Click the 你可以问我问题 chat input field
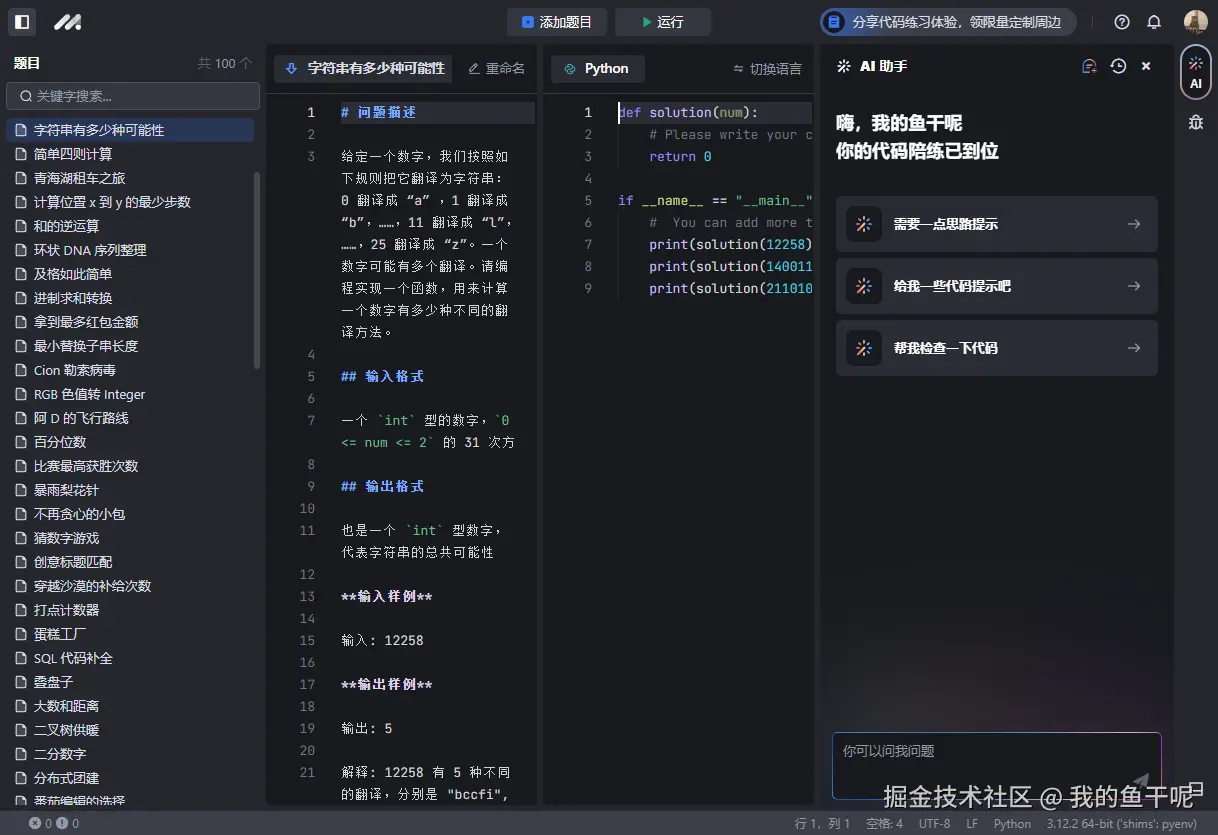The height and width of the screenshot is (835, 1218). click(x=996, y=765)
